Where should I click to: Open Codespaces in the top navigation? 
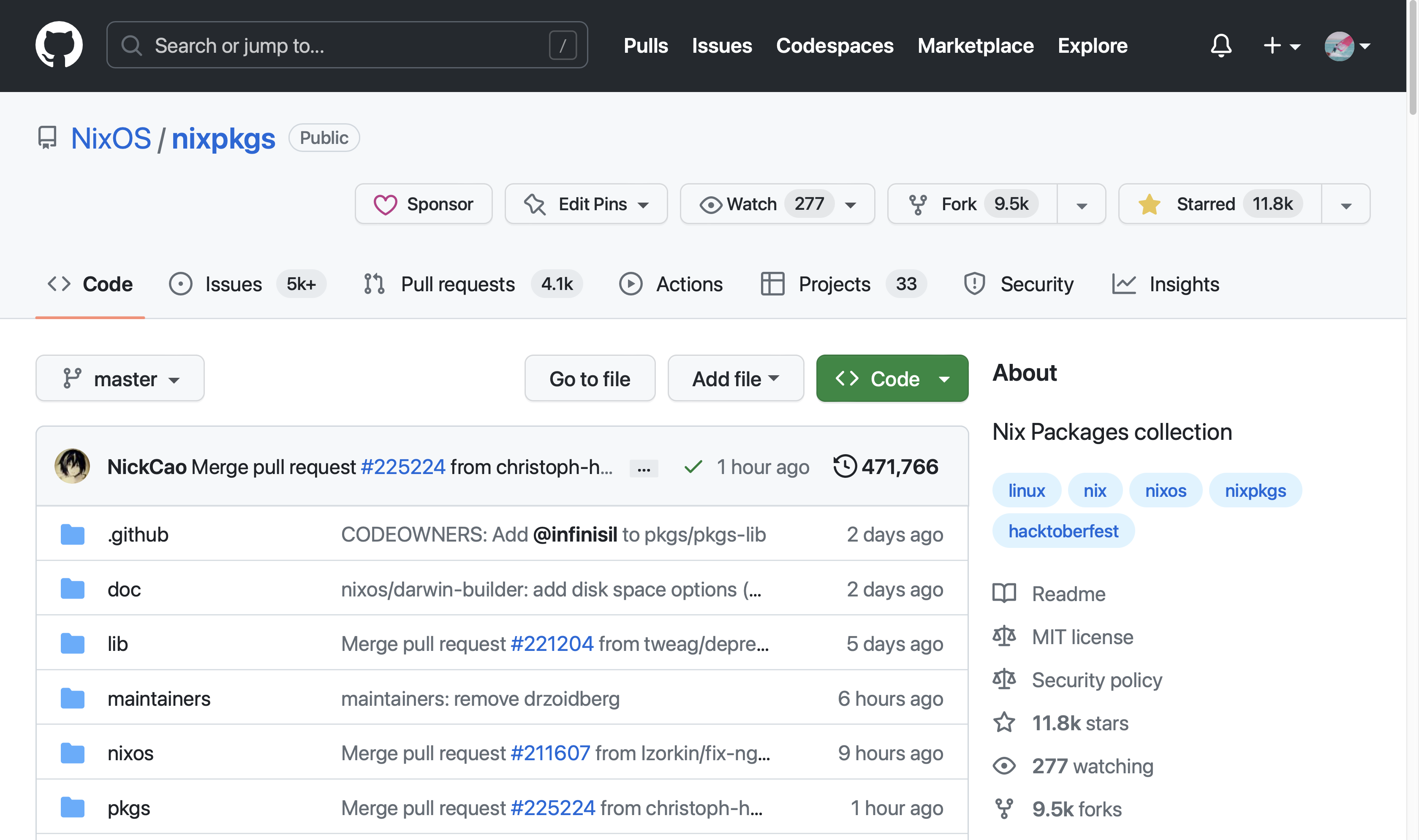(x=835, y=45)
